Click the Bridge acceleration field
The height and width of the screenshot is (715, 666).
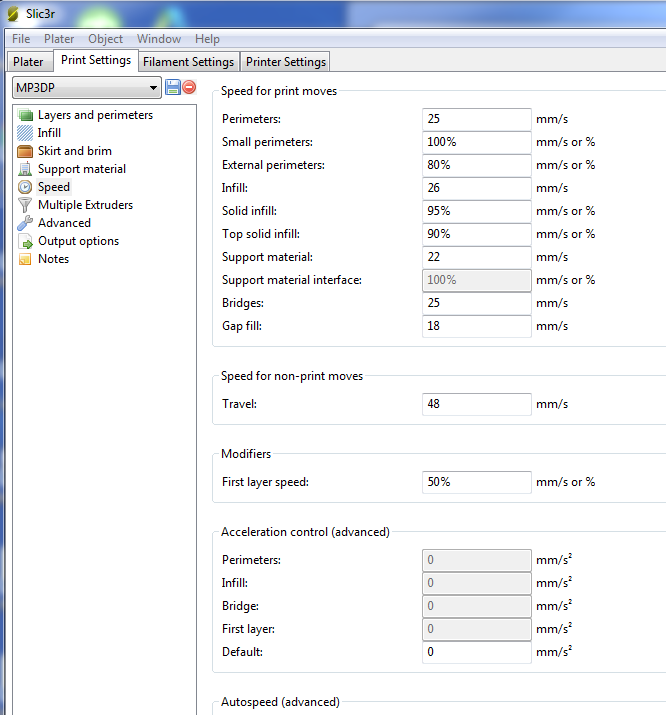click(476, 606)
